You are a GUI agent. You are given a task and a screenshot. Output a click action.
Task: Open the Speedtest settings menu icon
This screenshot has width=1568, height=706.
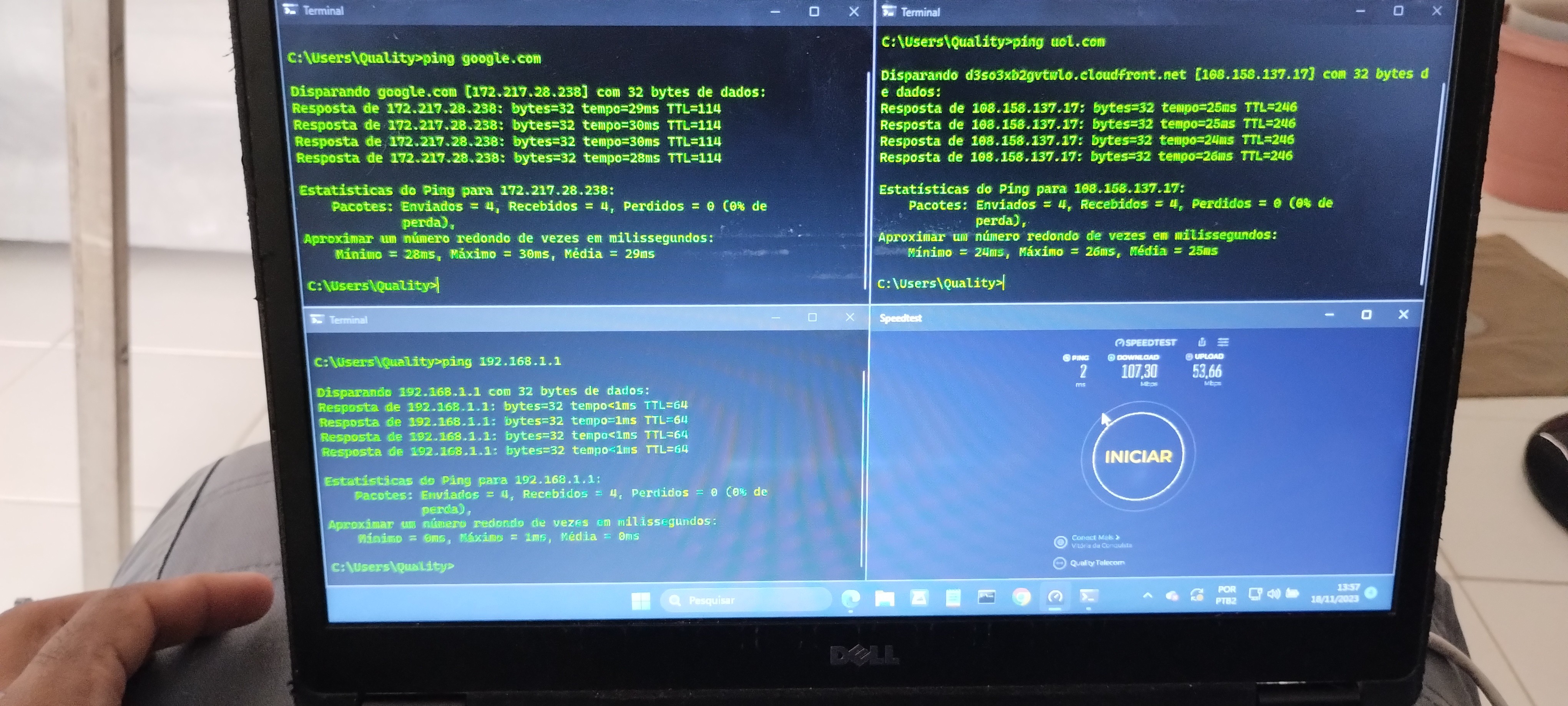1223,342
